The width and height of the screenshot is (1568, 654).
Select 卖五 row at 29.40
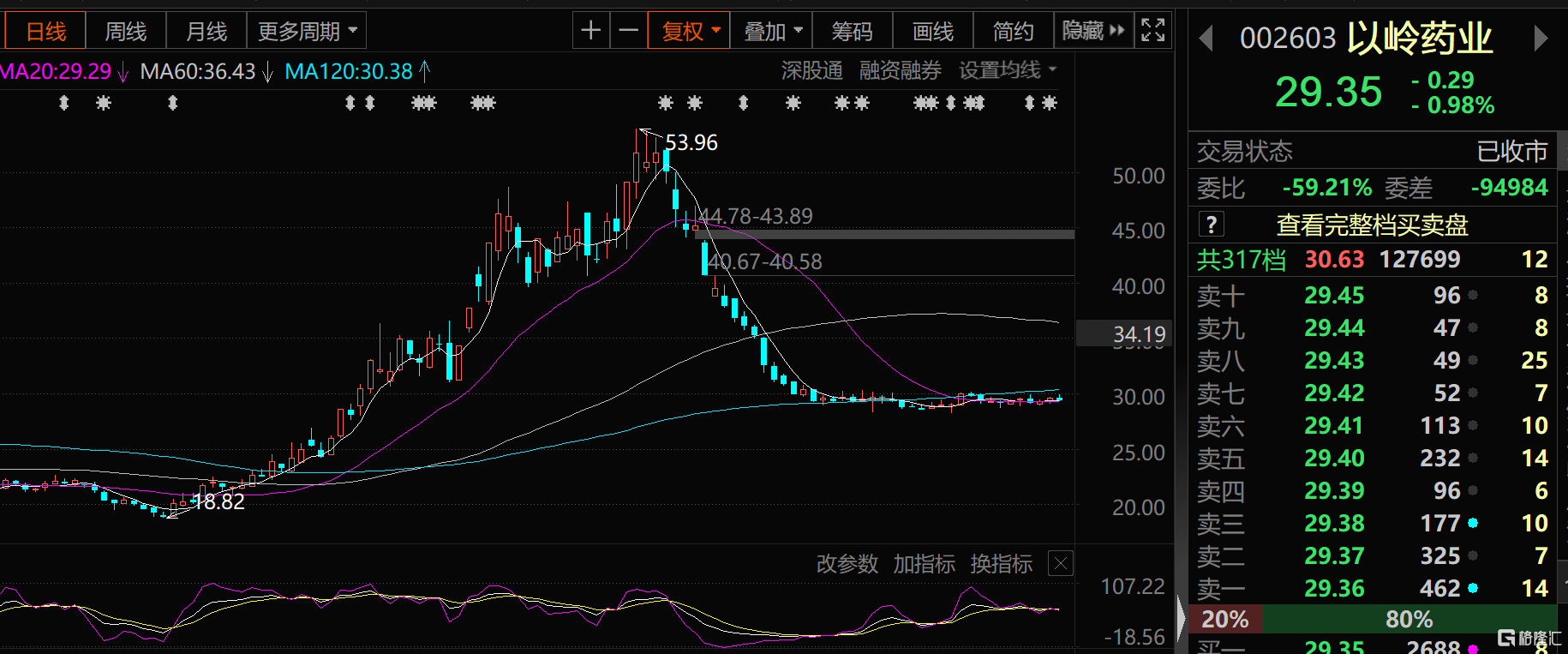click(x=1372, y=458)
